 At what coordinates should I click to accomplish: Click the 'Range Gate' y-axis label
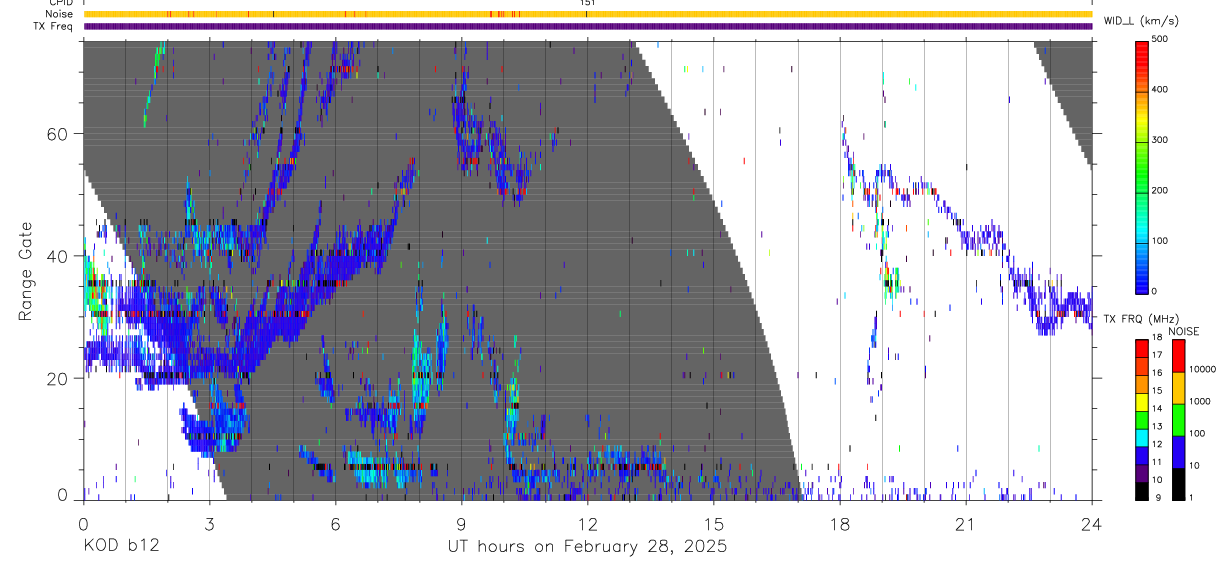coord(26,270)
